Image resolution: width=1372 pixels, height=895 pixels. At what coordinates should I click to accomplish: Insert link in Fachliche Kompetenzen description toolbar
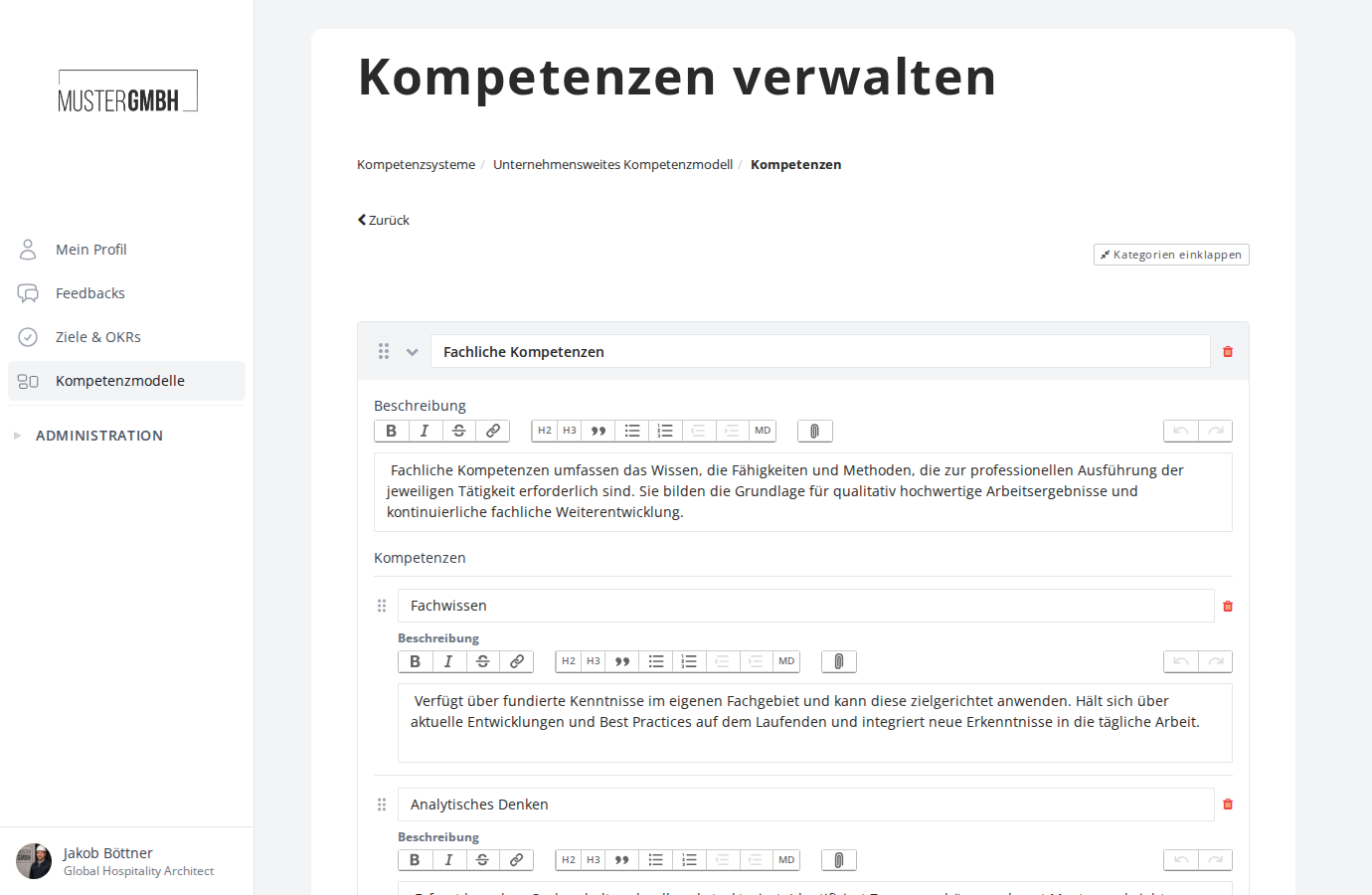click(493, 431)
